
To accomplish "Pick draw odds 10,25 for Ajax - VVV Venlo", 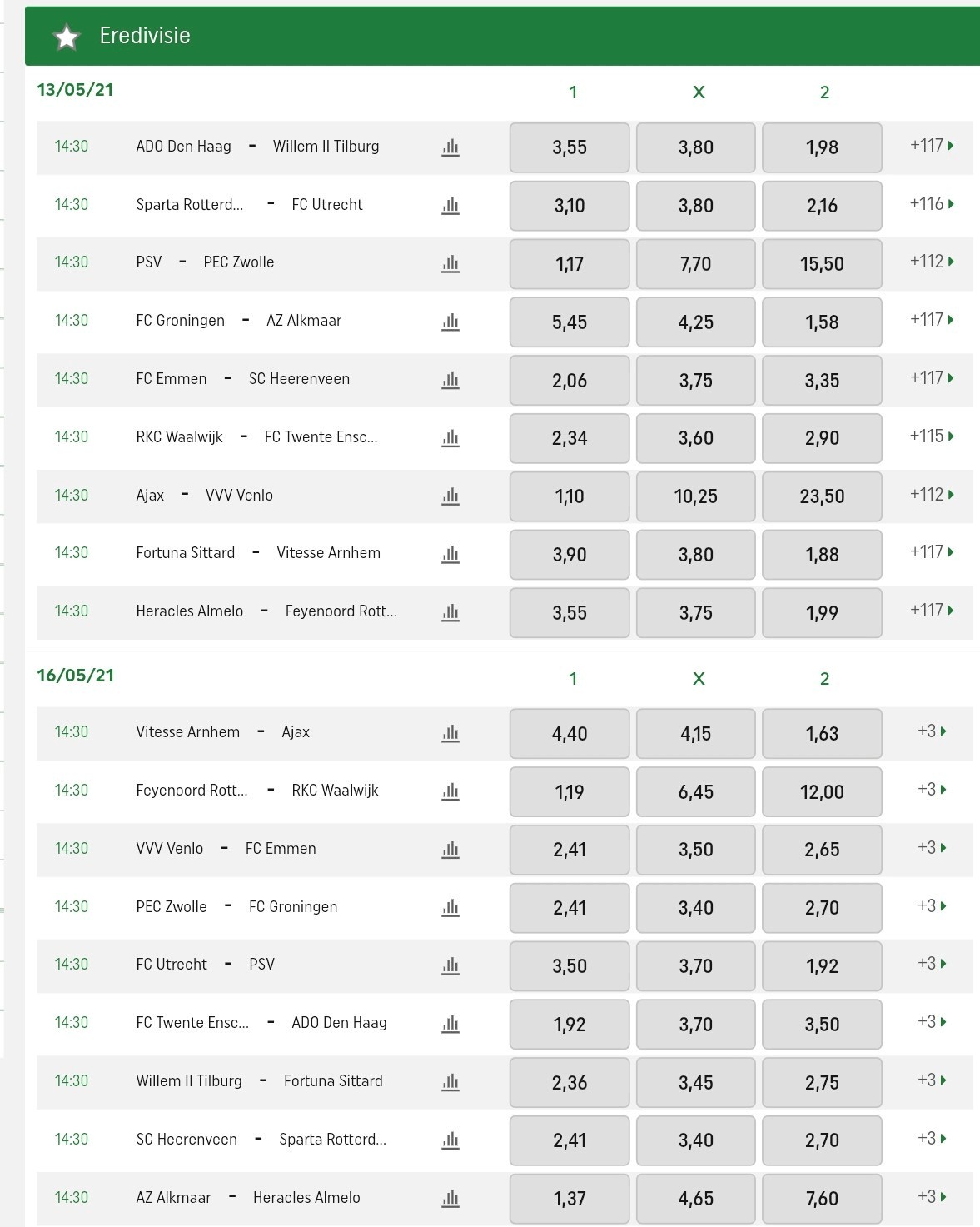I will [695, 496].
